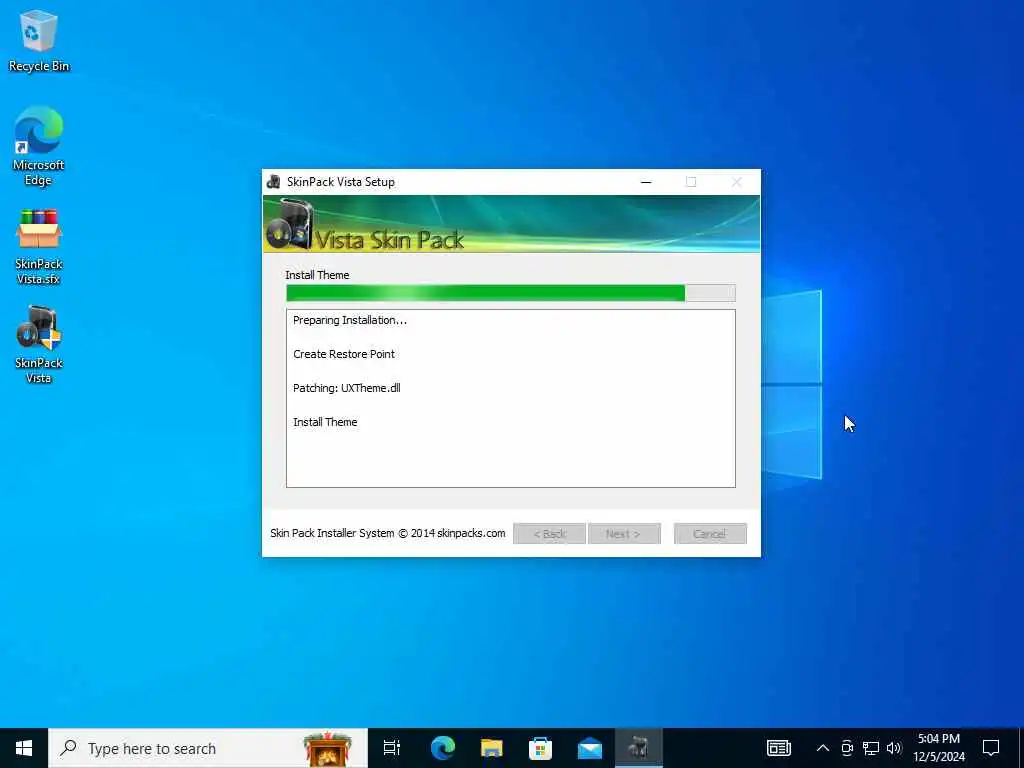Open the News and interests widget icon
1024x768 pixels.
(x=778, y=748)
